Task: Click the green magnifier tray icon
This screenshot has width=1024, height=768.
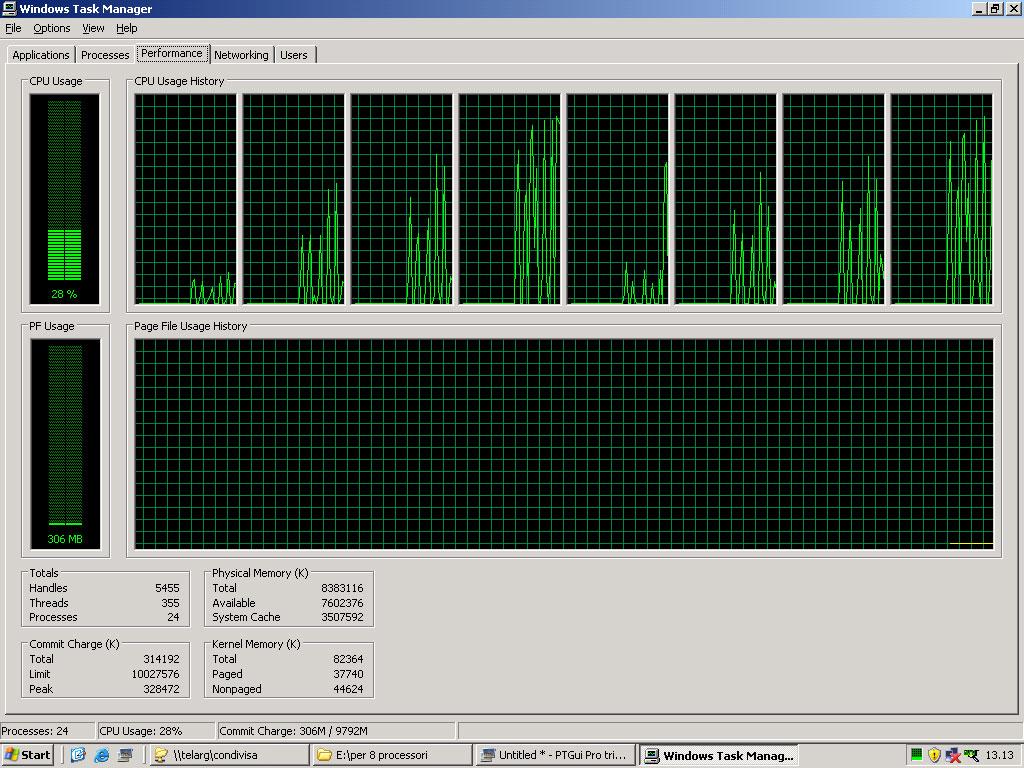Action: [972, 755]
